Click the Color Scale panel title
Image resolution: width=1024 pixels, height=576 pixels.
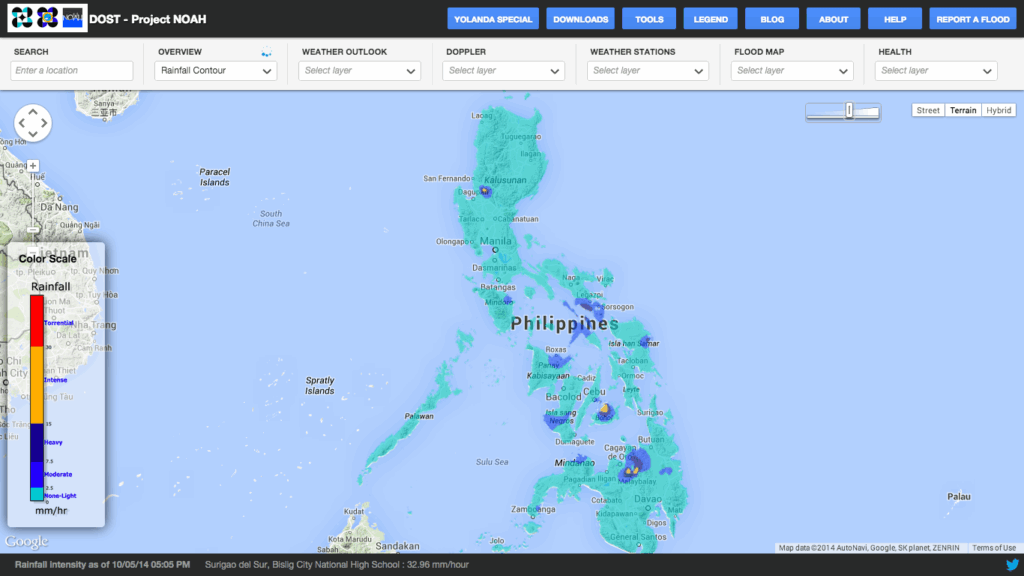[48, 259]
